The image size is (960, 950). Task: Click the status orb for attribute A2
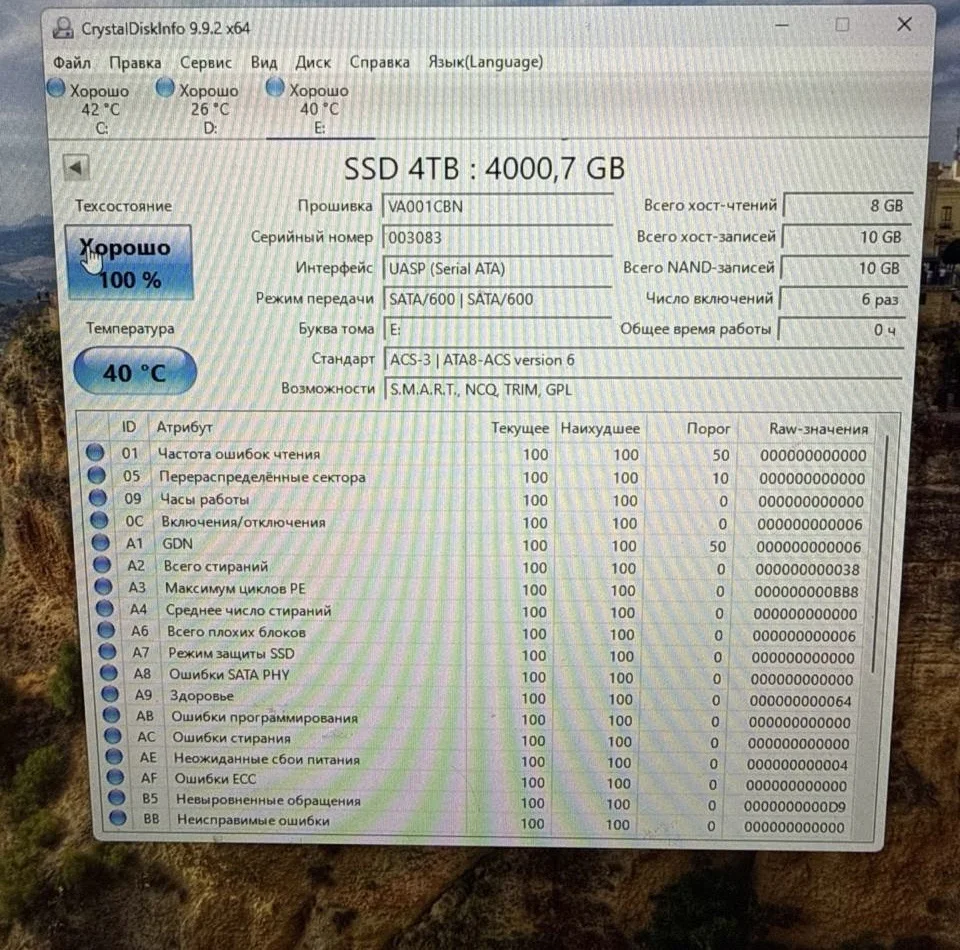pos(102,564)
